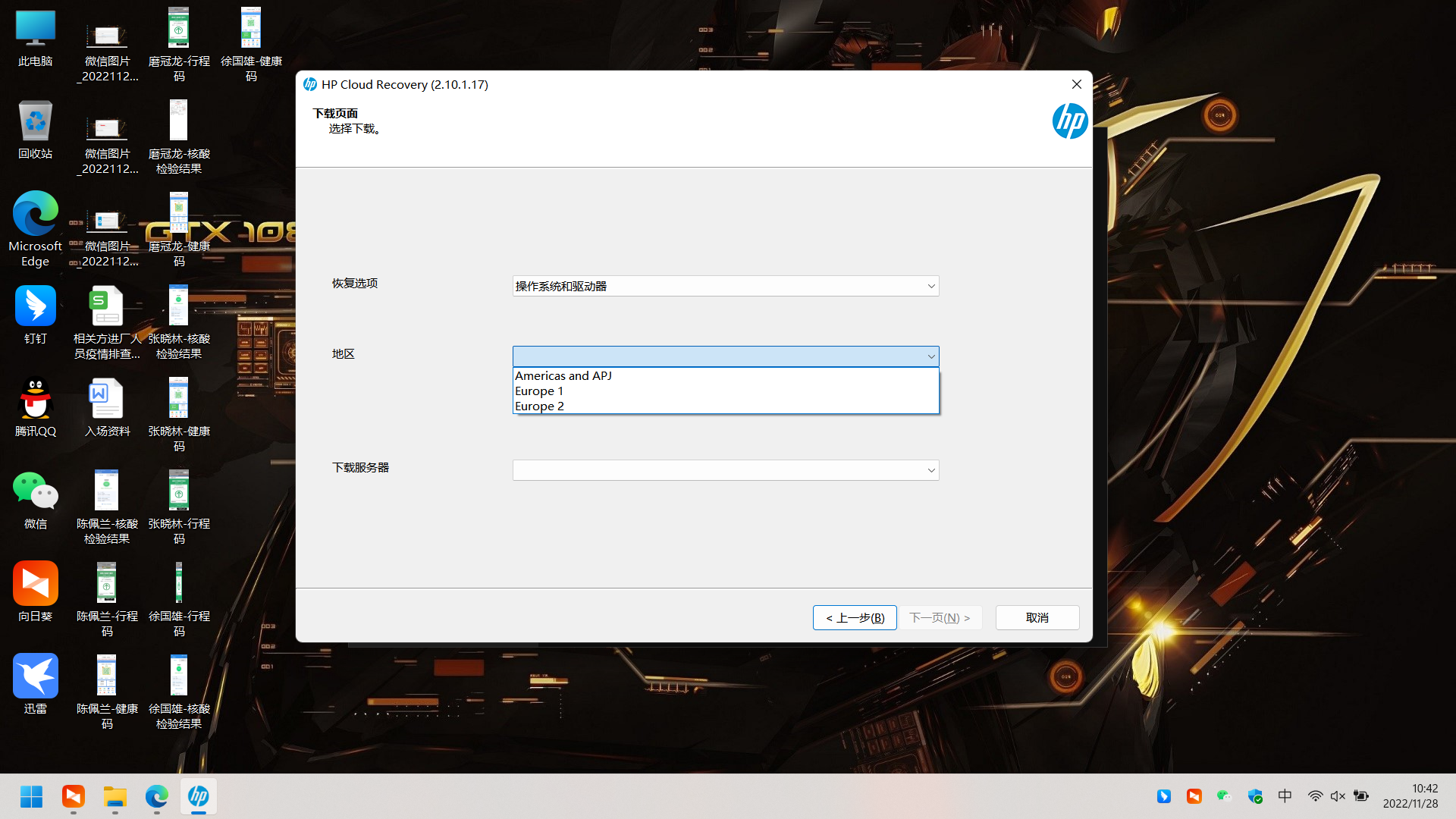
Task: Open 腾讯QQ from the desktop
Action: (35, 400)
